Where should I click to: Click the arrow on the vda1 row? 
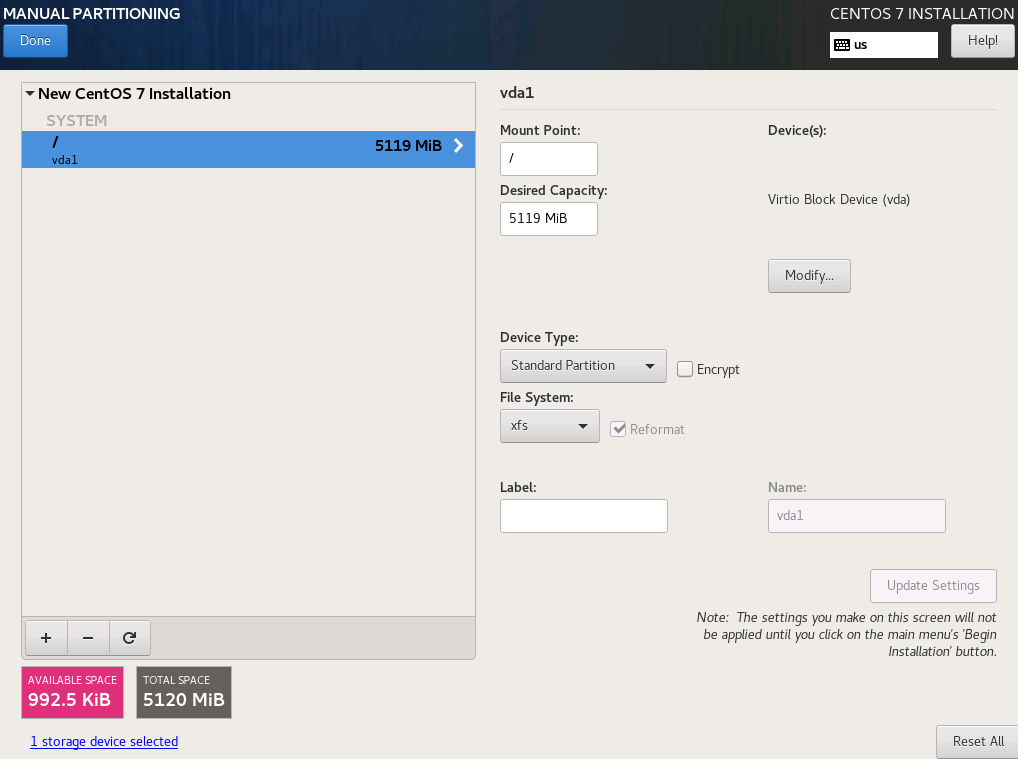coord(459,146)
